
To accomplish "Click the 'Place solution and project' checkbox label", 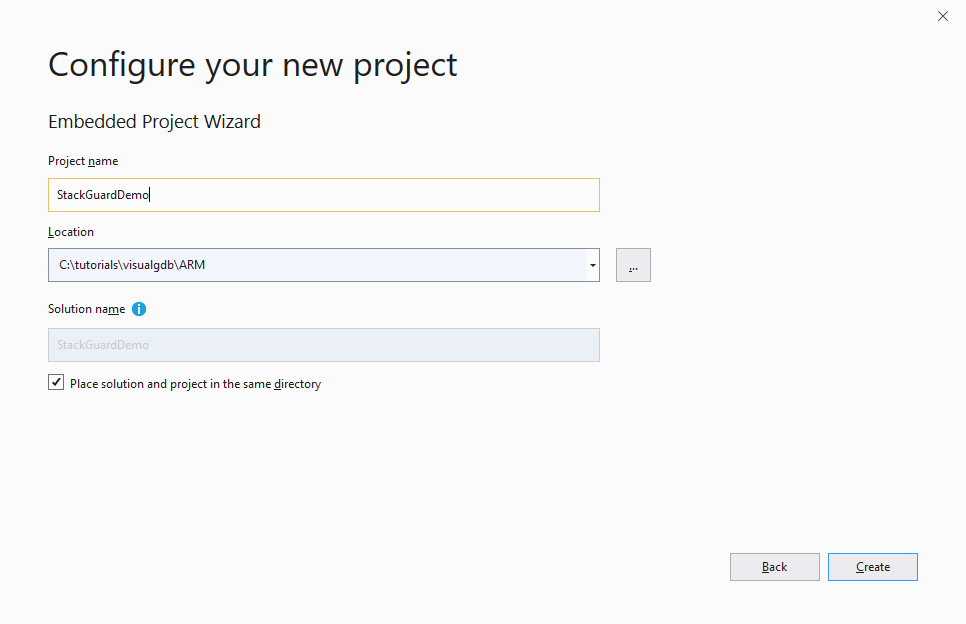I will [195, 384].
